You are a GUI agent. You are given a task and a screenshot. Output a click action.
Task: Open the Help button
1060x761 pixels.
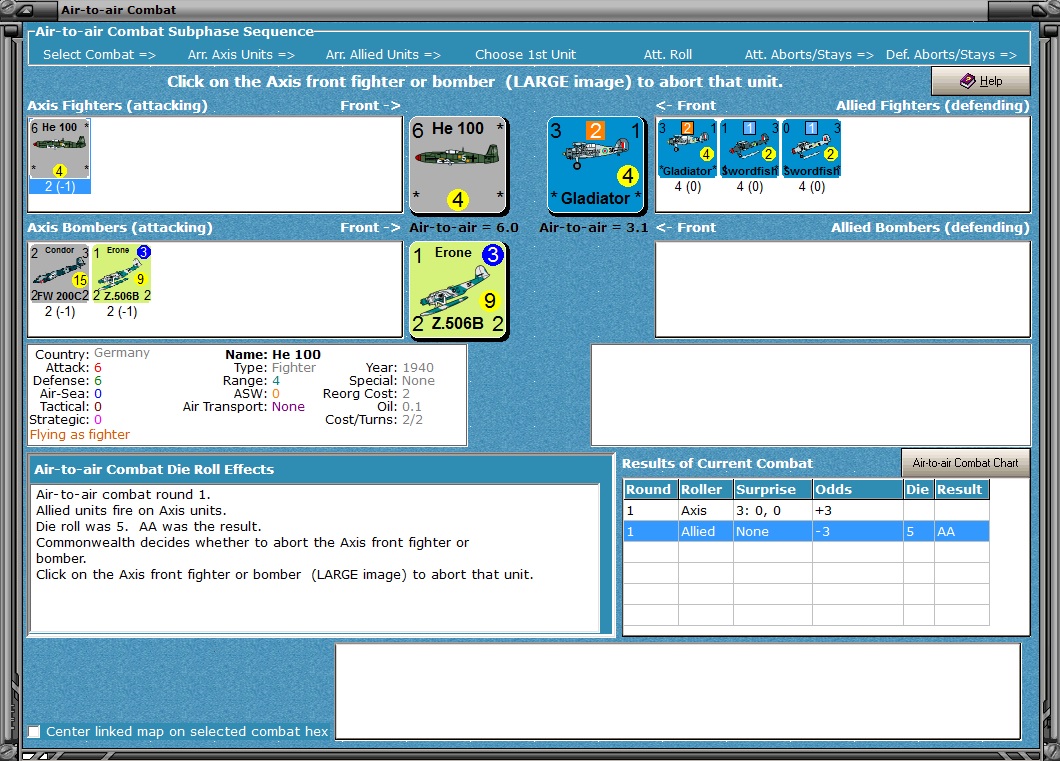pos(980,81)
